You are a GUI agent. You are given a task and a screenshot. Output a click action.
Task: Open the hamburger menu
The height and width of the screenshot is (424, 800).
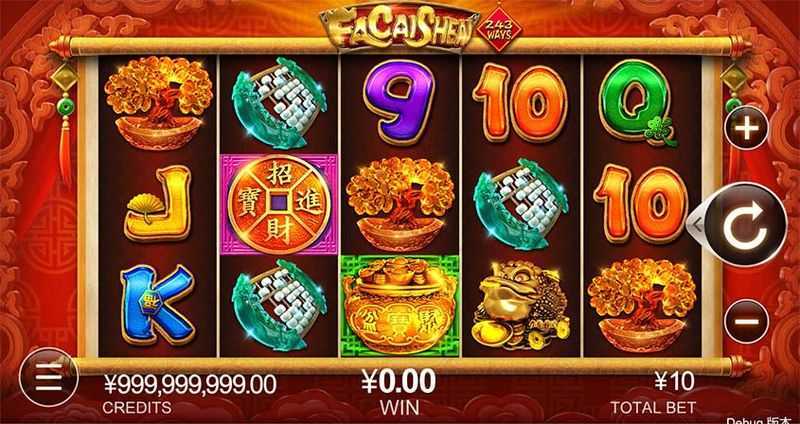click(x=48, y=377)
